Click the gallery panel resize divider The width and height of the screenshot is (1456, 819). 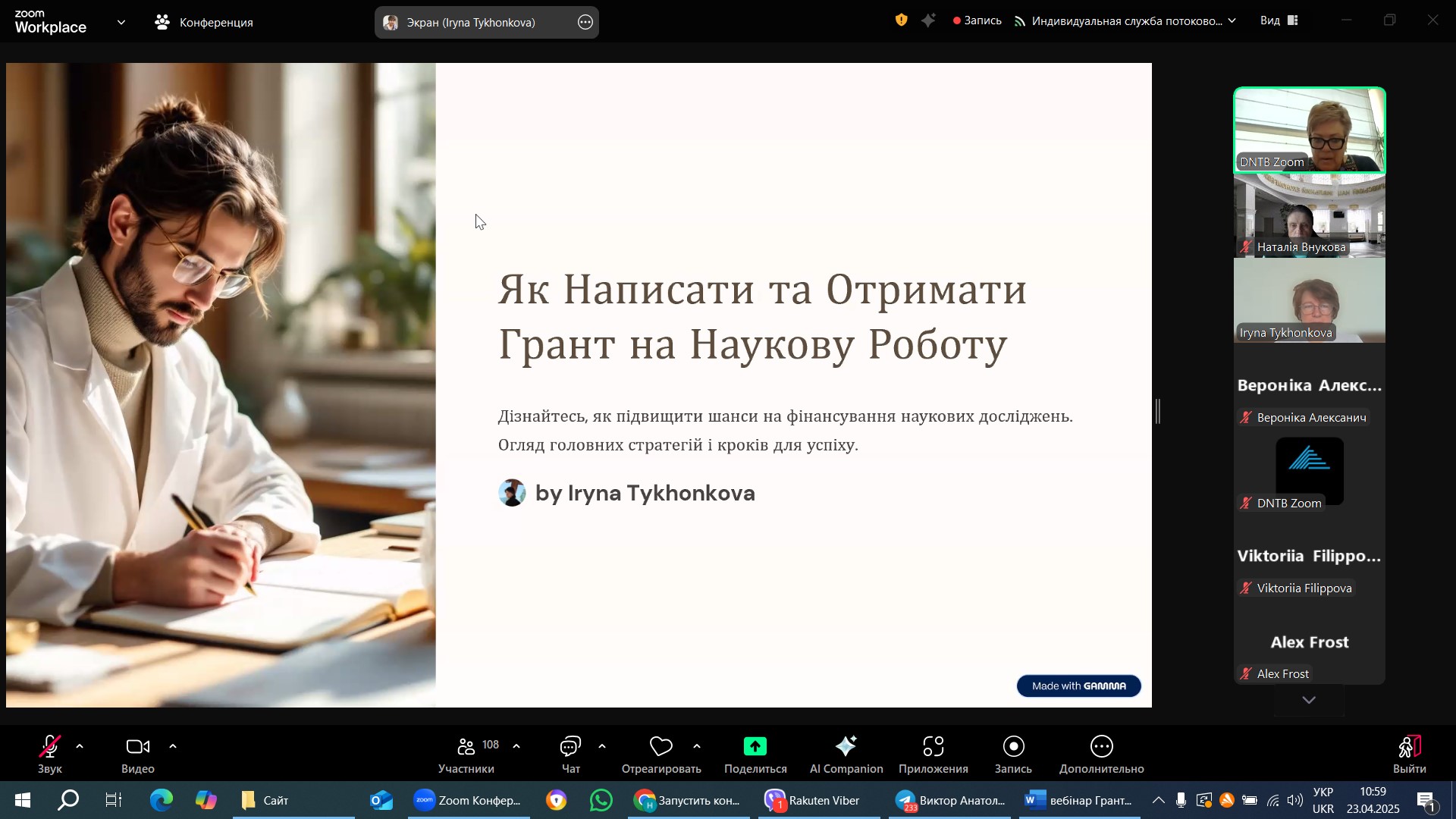[x=1158, y=412]
